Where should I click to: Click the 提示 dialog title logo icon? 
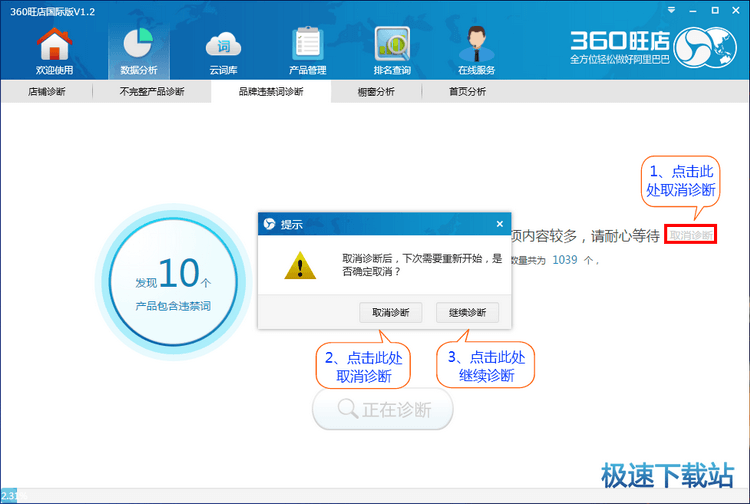coord(270,223)
